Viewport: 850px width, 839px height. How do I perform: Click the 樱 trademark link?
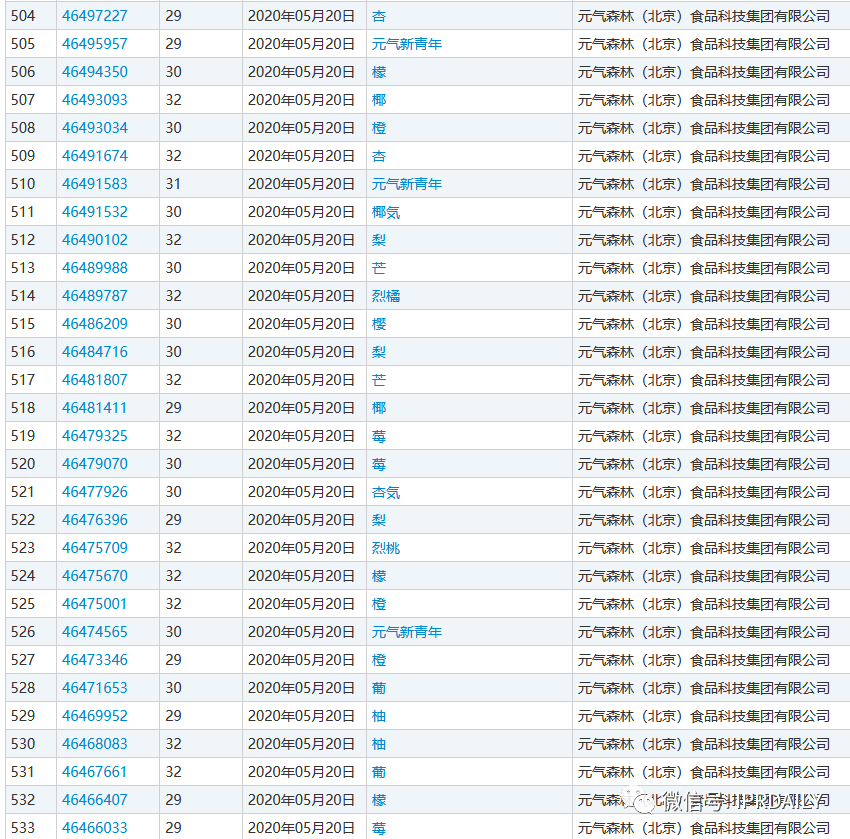pyautogui.click(x=379, y=324)
